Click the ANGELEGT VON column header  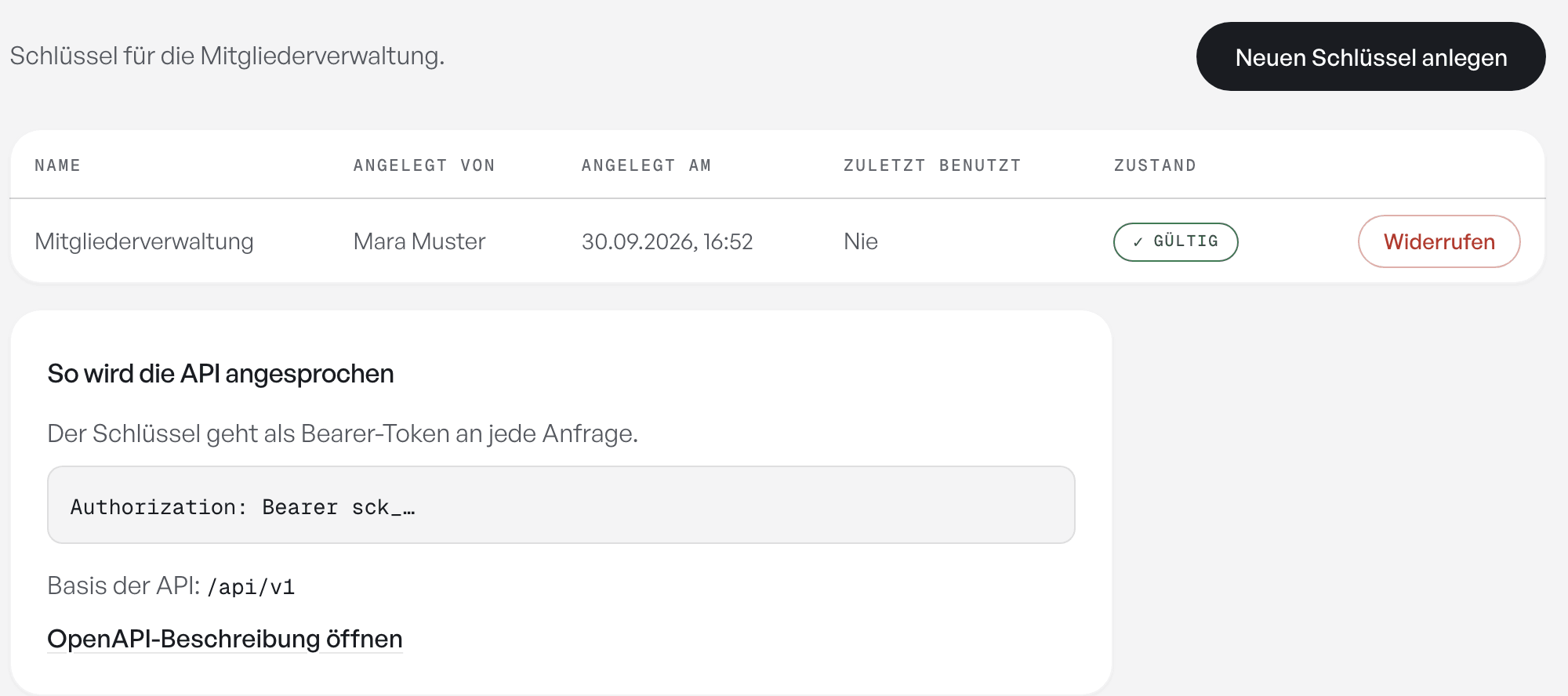tap(424, 165)
